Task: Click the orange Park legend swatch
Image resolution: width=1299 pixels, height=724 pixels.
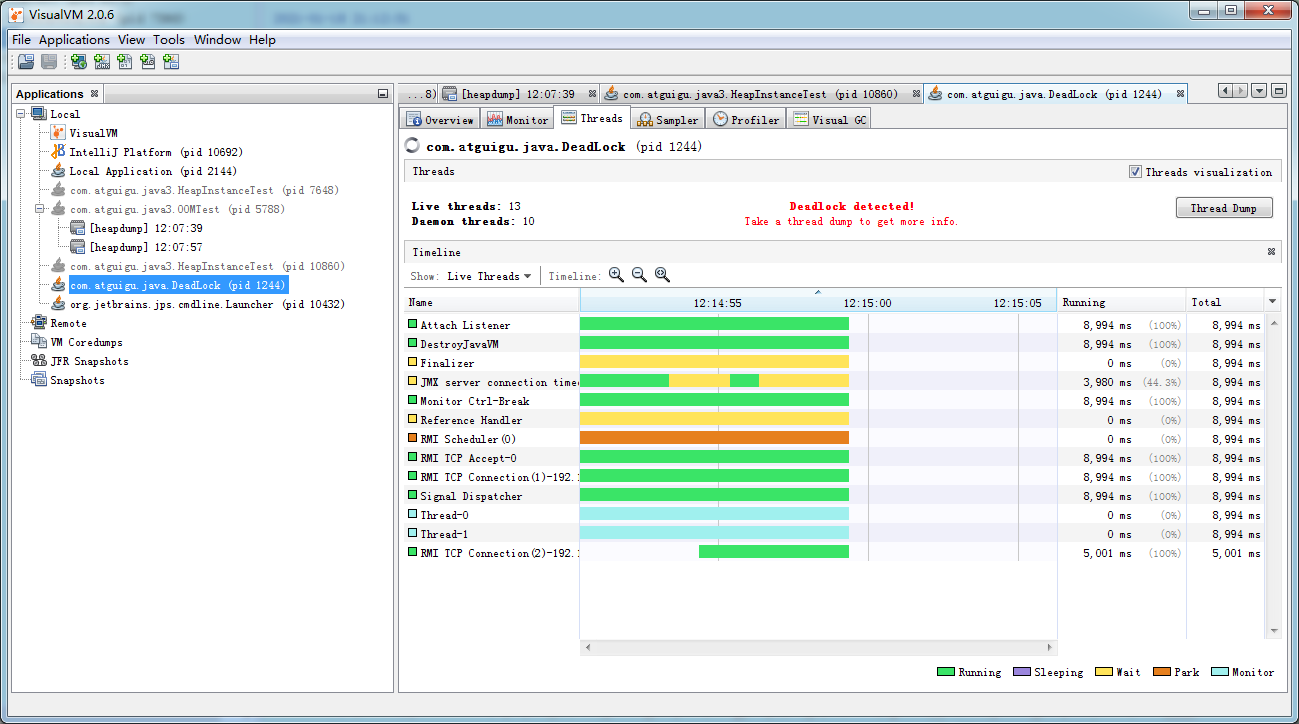Action: (x=1161, y=672)
